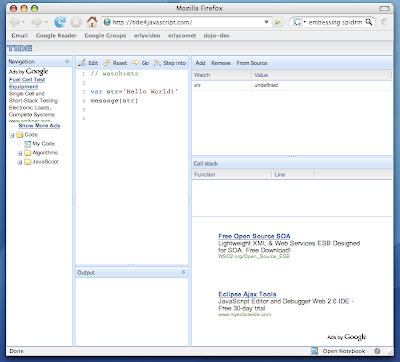Viewport: 400px width, 362px height.
Task: Click Remove in the watch toolbar
Action: (x=221, y=63)
